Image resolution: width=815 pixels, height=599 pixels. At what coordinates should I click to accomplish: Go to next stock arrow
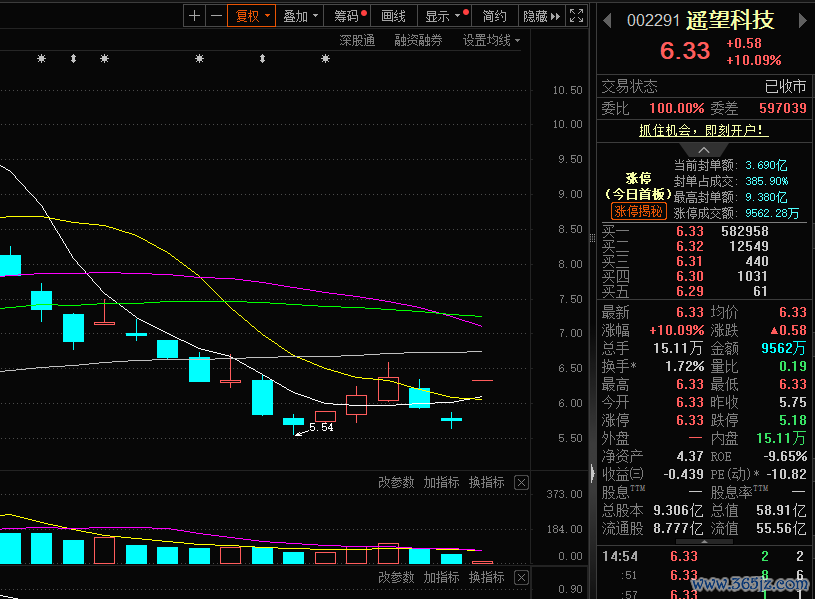coord(802,21)
